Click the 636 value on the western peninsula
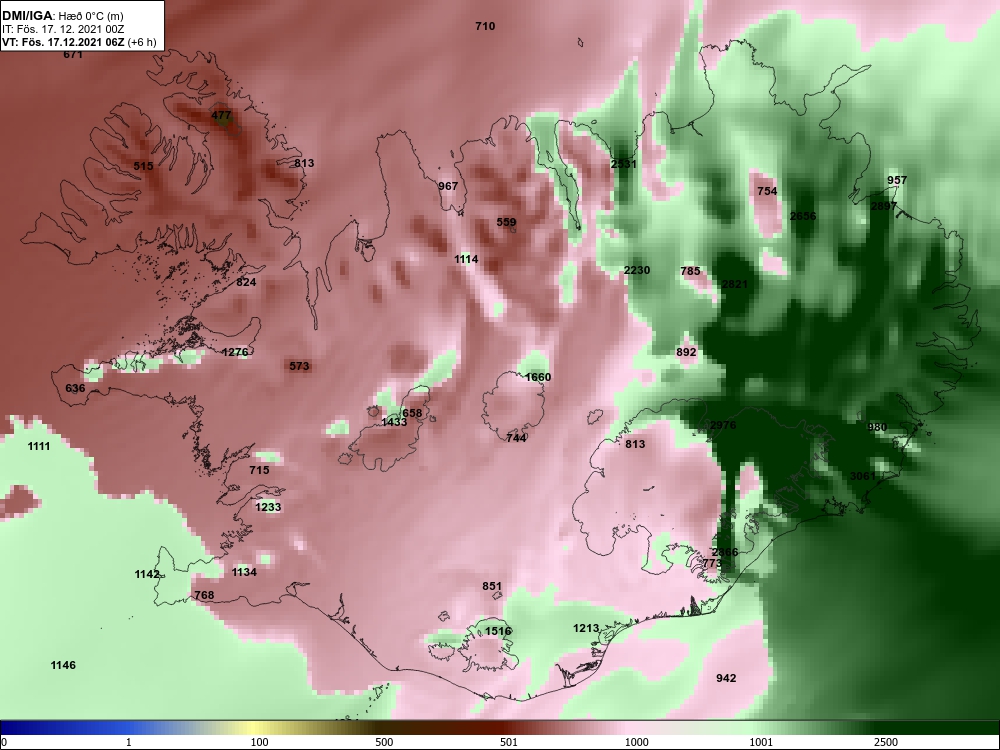 [x=75, y=388]
